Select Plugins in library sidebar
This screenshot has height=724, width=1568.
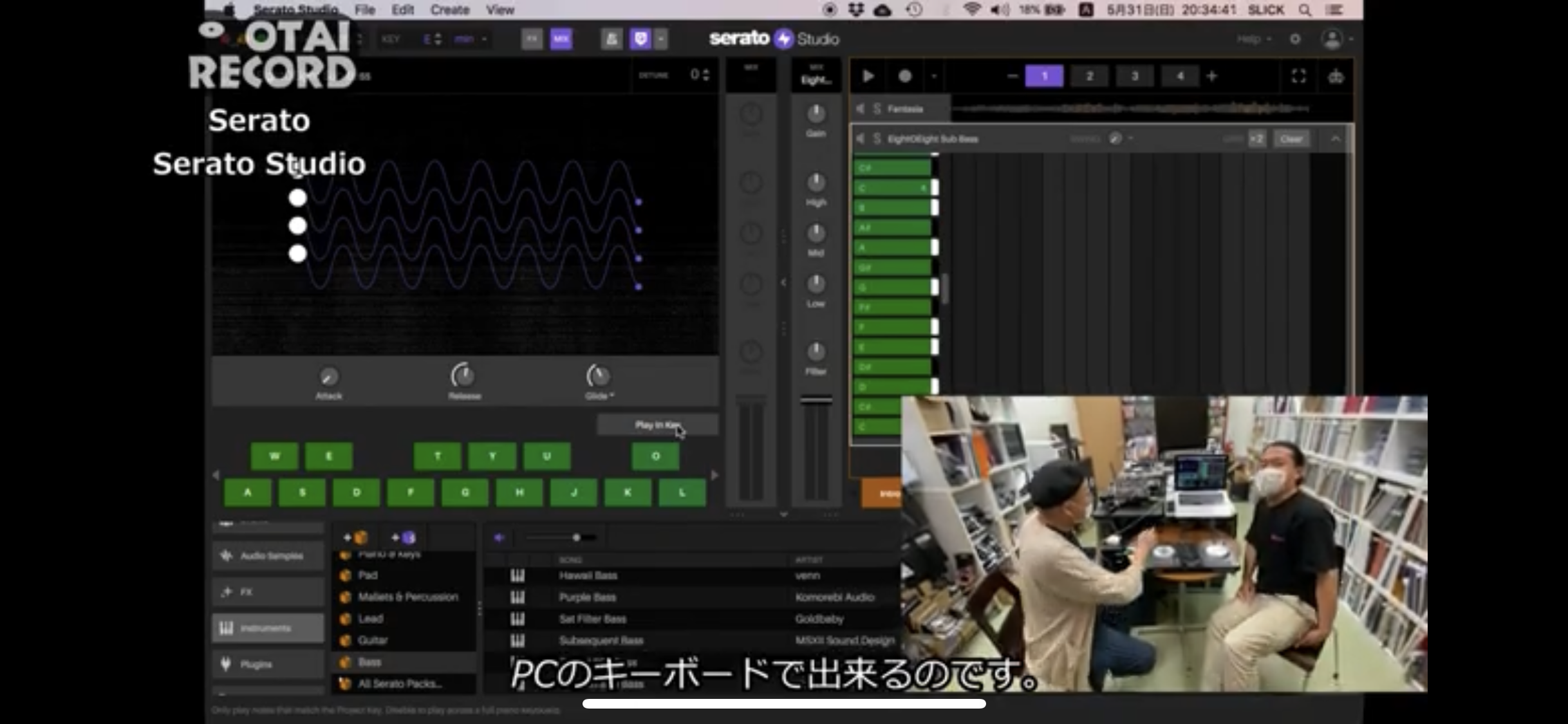(x=268, y=664)
